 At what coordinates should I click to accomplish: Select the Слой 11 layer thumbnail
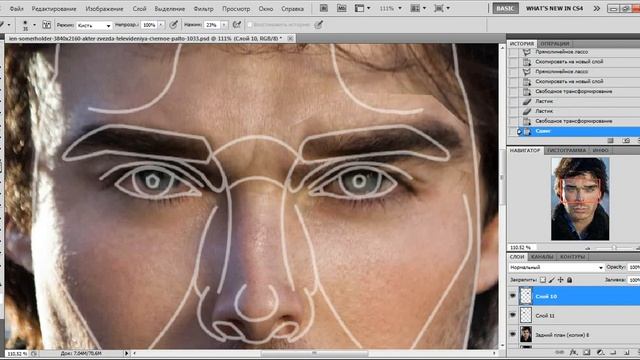[526, 315]
